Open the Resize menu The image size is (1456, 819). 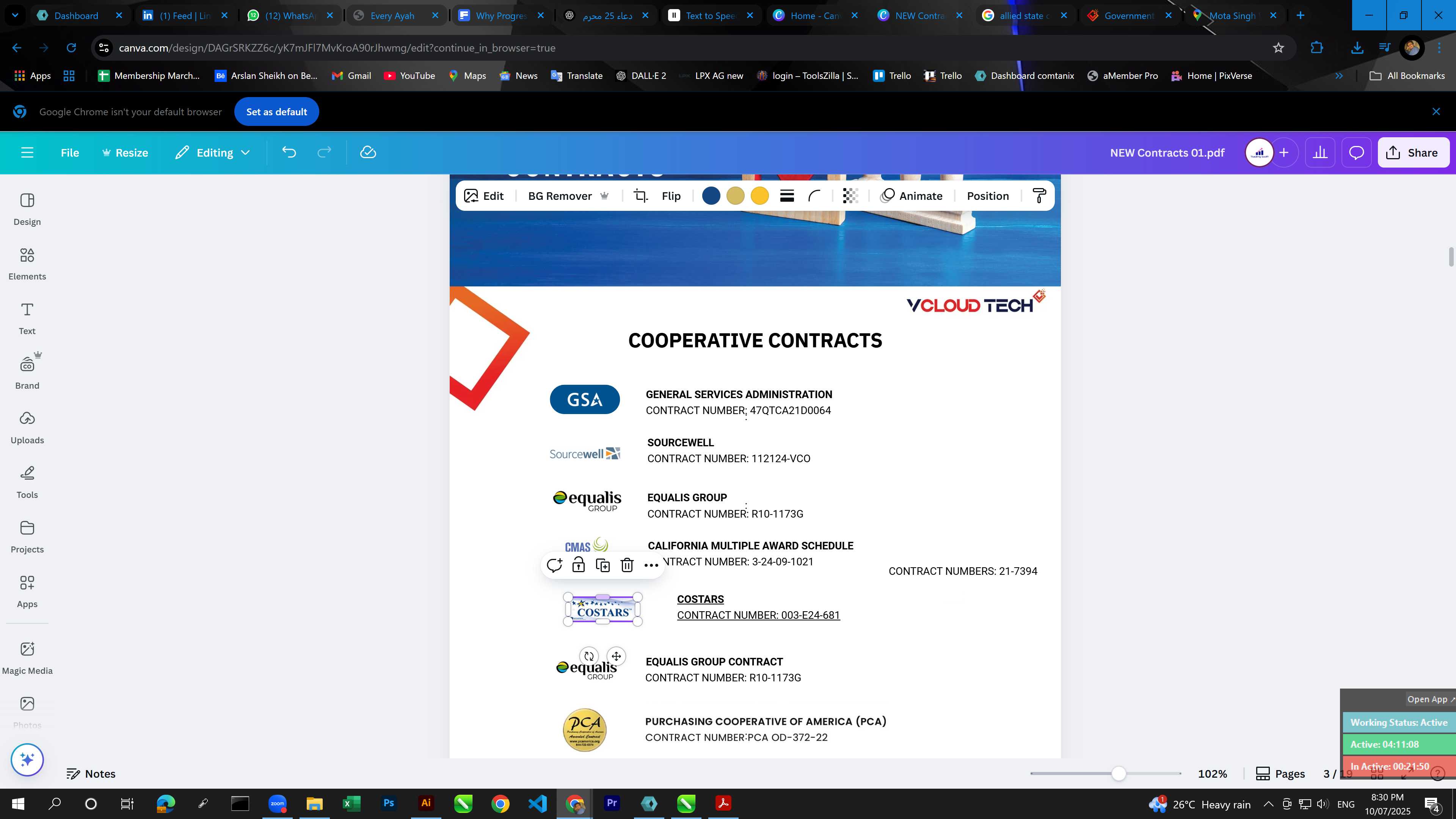click(x=125, y=152)
